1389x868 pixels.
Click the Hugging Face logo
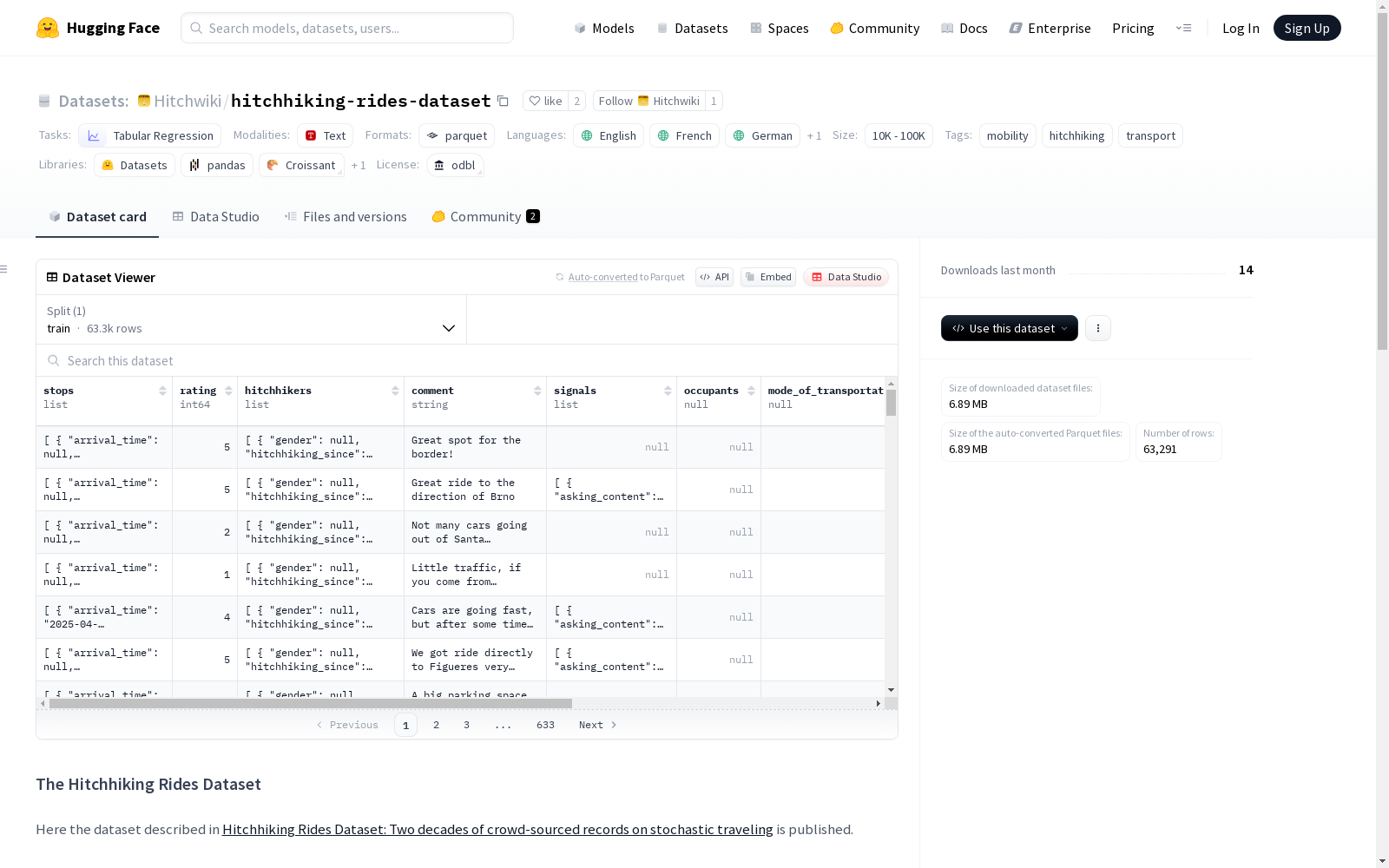[x=98, y=28]
